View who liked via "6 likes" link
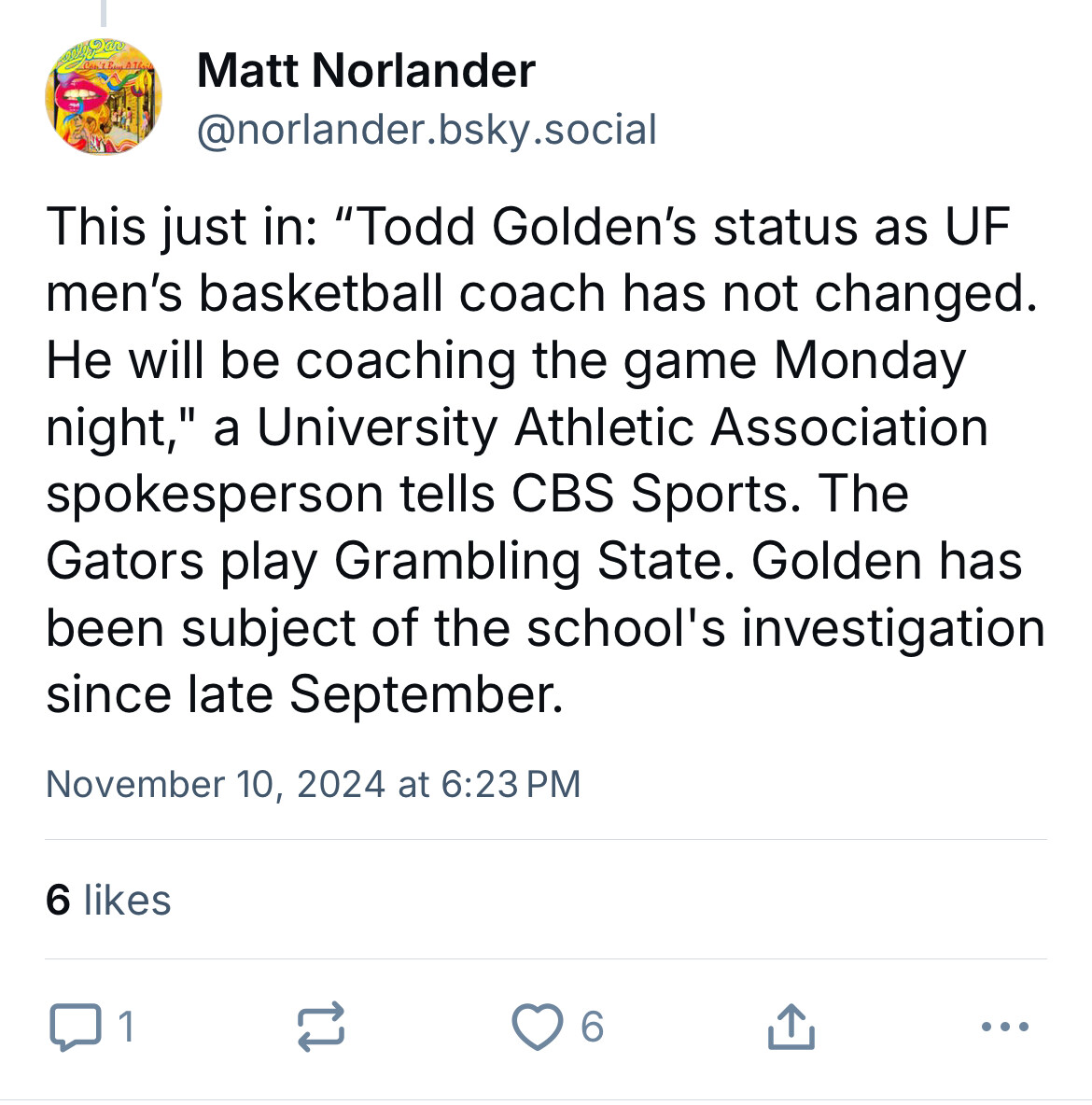1092x1105 pixels. coord(108,900)
